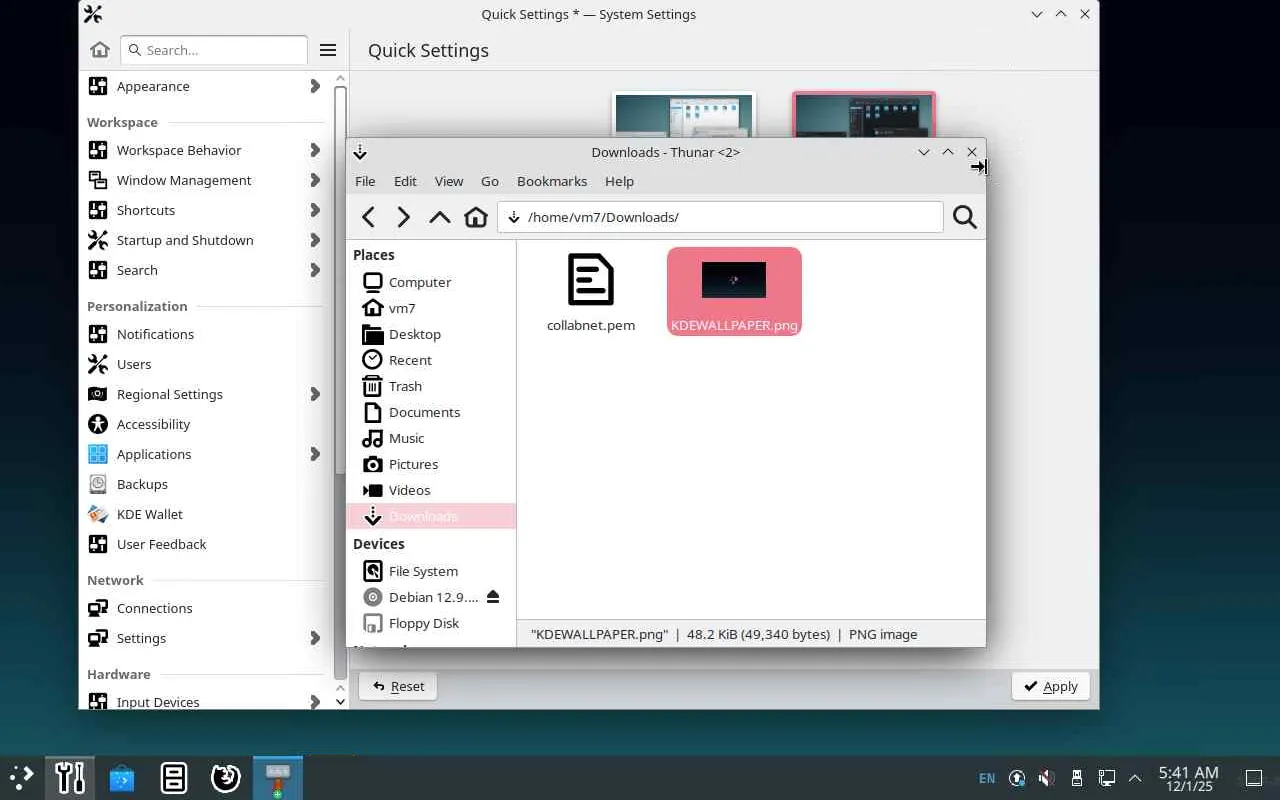The height and width of the screenshot is (800, 1280).
Task: Expand hidden system tray icons
Action: [1135, 778]
